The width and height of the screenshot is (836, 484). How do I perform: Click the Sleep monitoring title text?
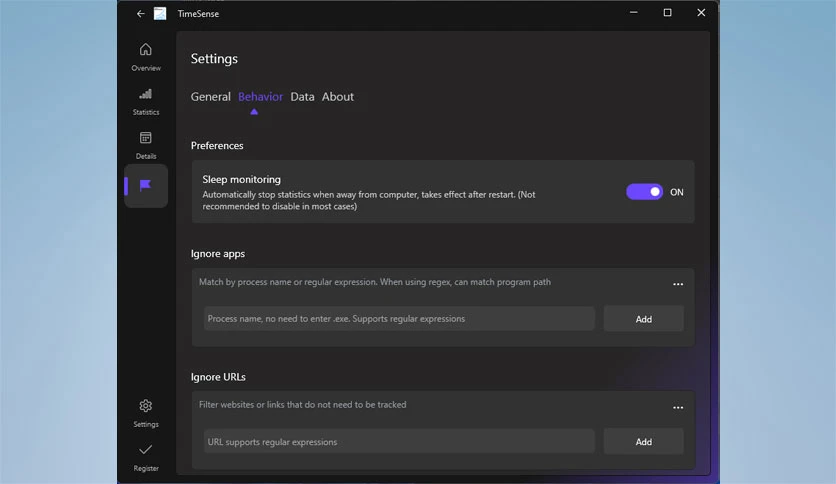(242, 180)
